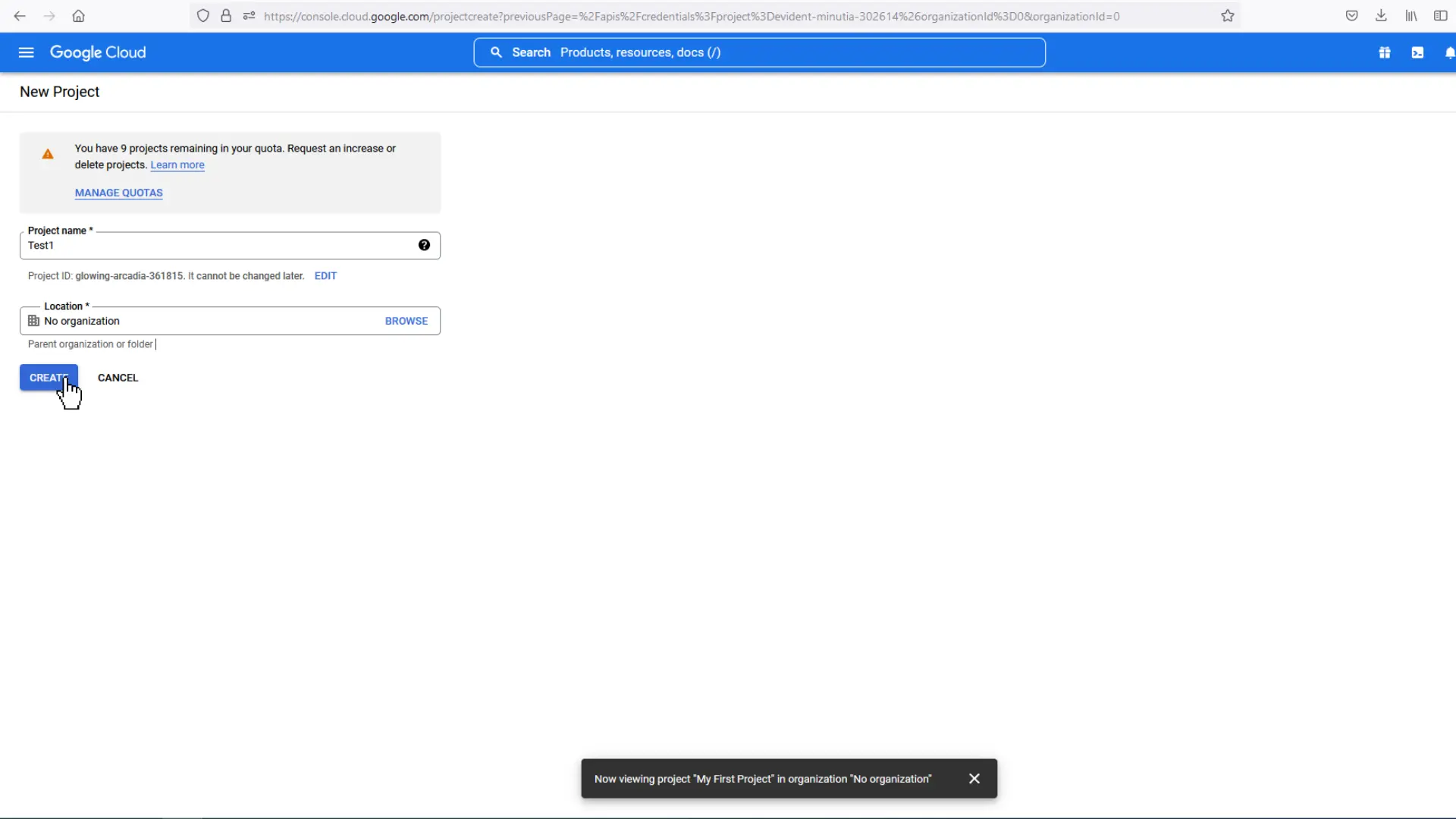Viewport: 1456px width, 819px height.
Task: Click the lock icon in address bar
Action: point(227,16)
